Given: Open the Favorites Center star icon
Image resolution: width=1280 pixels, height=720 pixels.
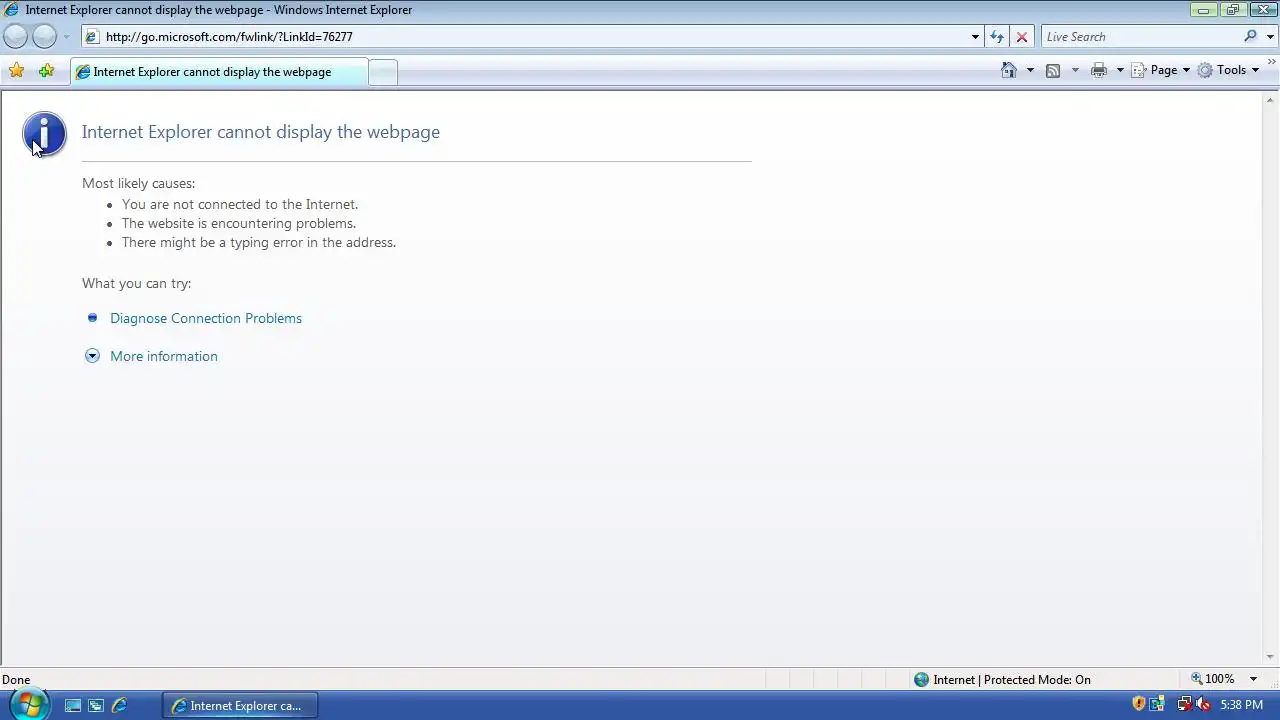Looking at the screenshot, I should pyautogui.click(x=16, y=71).
